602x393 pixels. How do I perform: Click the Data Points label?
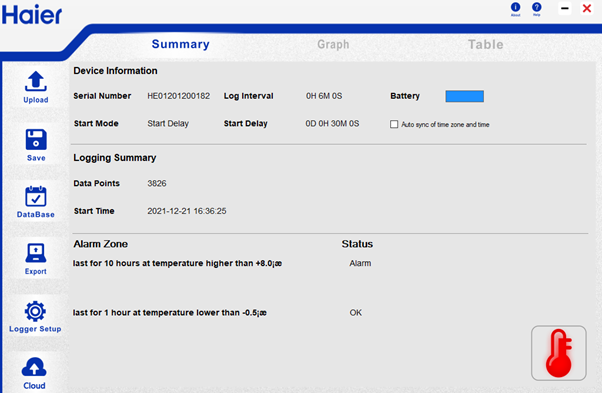[x=96, y=183]
